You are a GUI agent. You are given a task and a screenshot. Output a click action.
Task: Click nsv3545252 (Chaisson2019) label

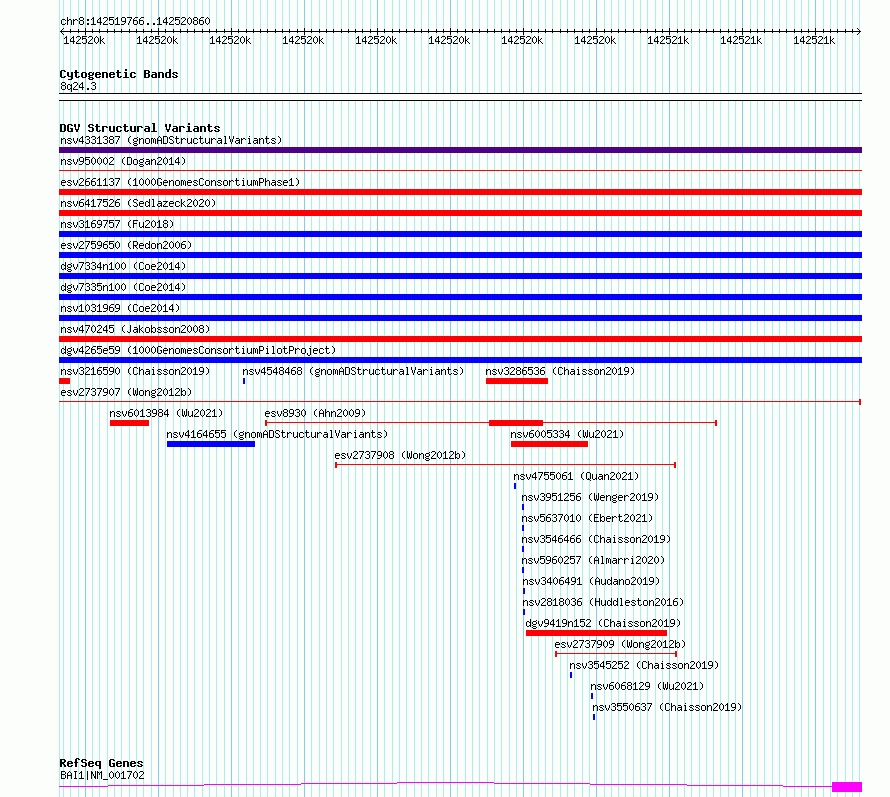coord(644,665)
